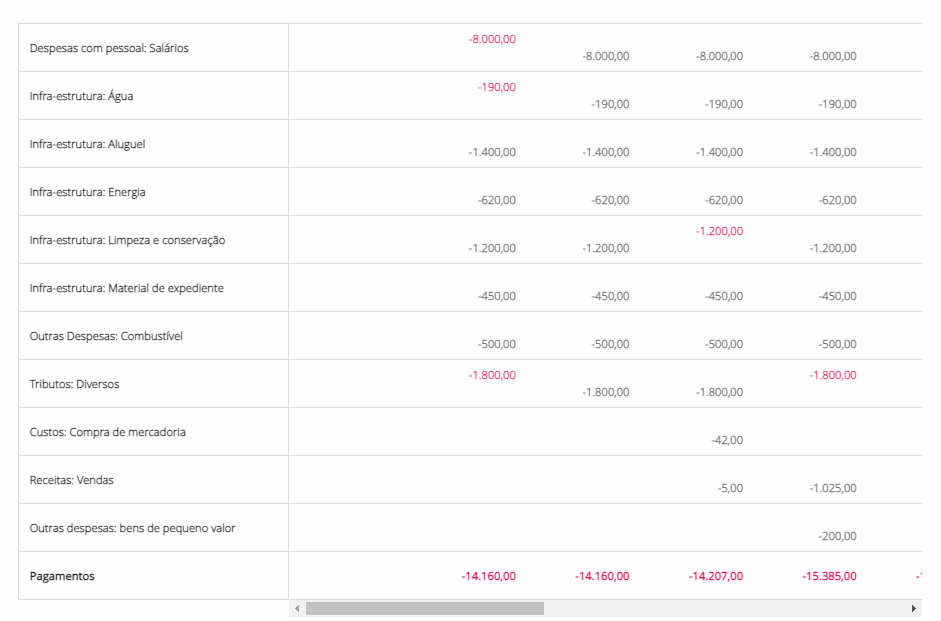Click the horizontal scrollbar thumb
Viewport: 941px width, 621px height.
[424, 608]
